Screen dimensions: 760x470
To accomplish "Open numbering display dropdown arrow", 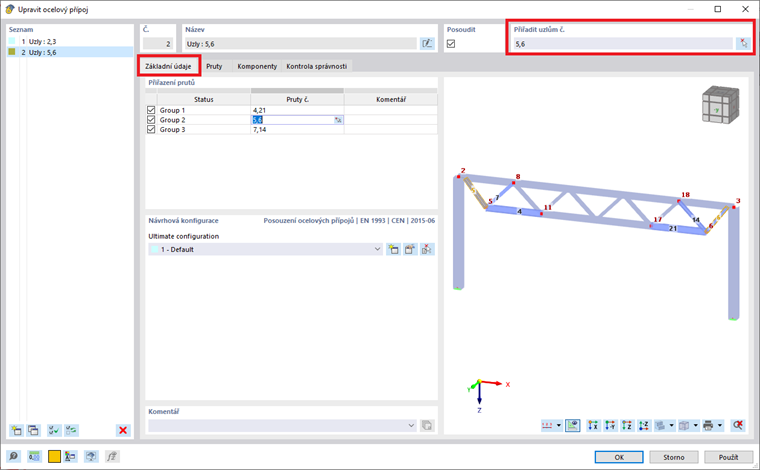I will (558, 425).
